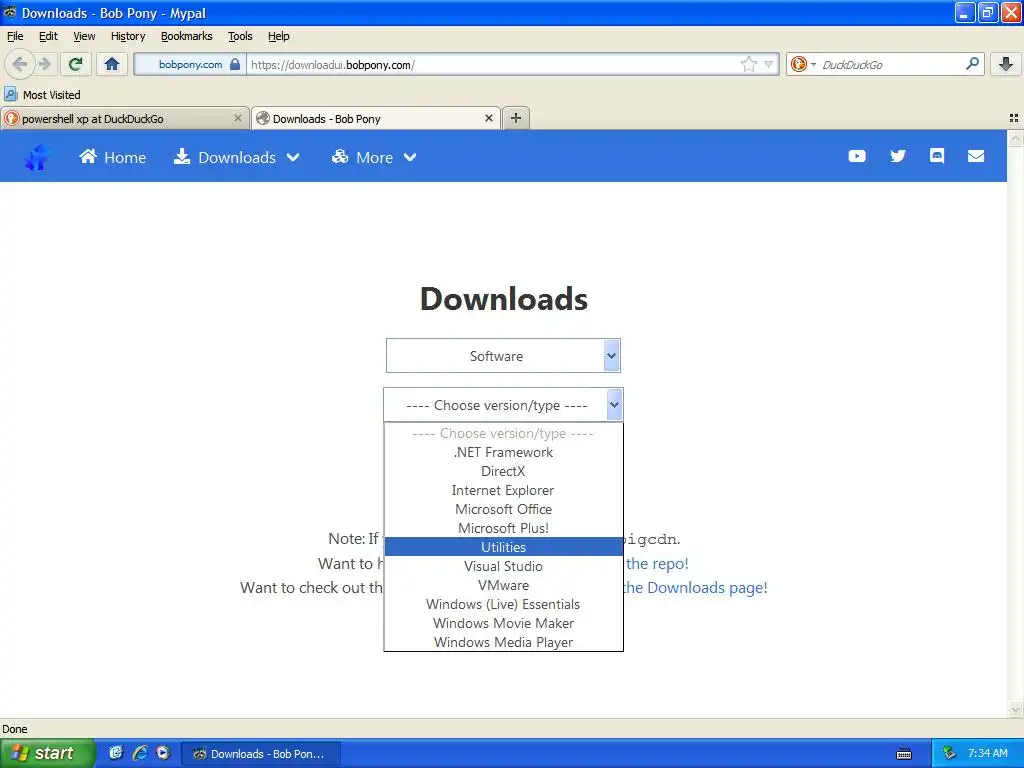
Task: Click the address bar URL field
Action: [x=493, y=64]
